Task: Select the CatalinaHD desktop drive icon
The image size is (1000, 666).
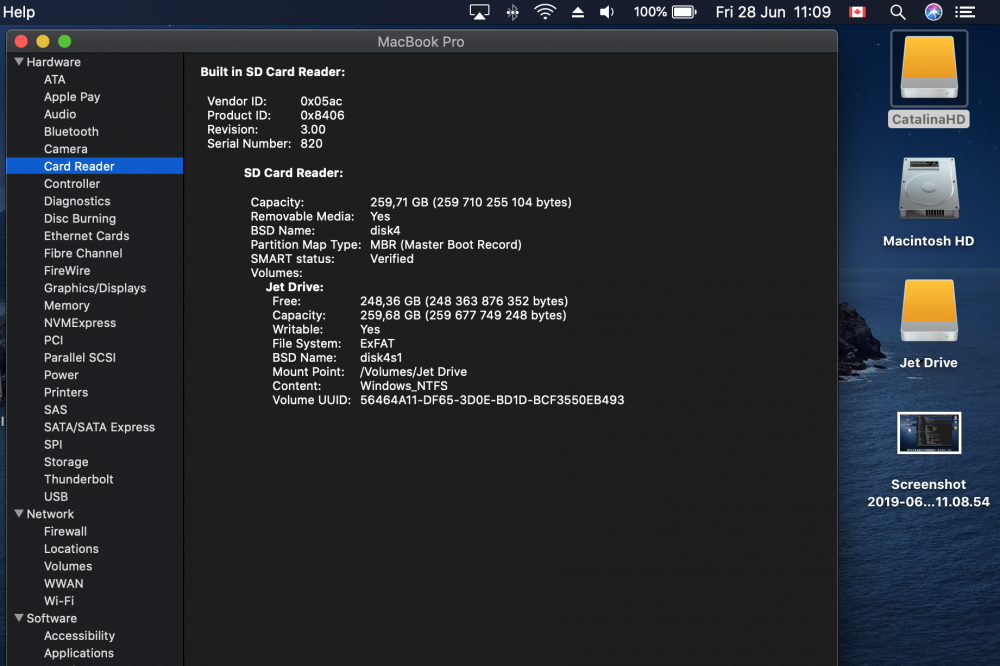Action: [929, 68]
